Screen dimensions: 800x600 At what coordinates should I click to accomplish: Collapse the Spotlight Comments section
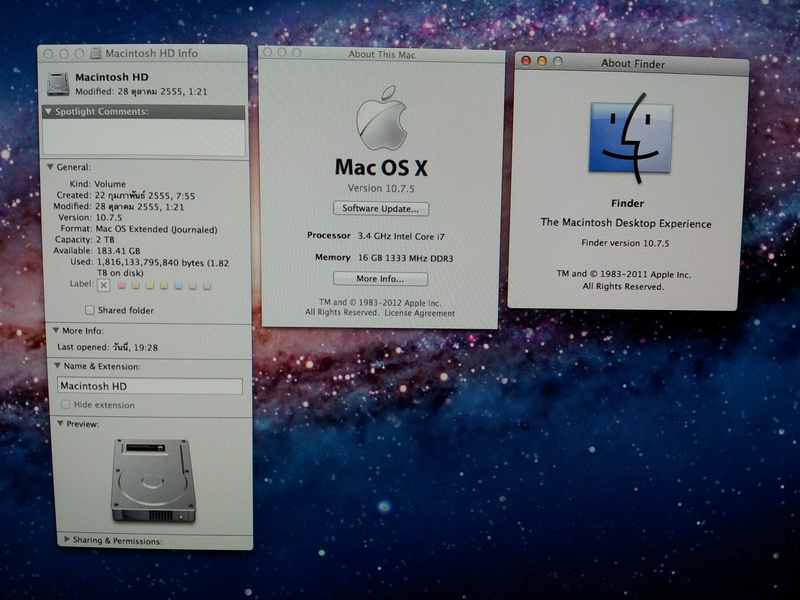[x=48, y=111]
